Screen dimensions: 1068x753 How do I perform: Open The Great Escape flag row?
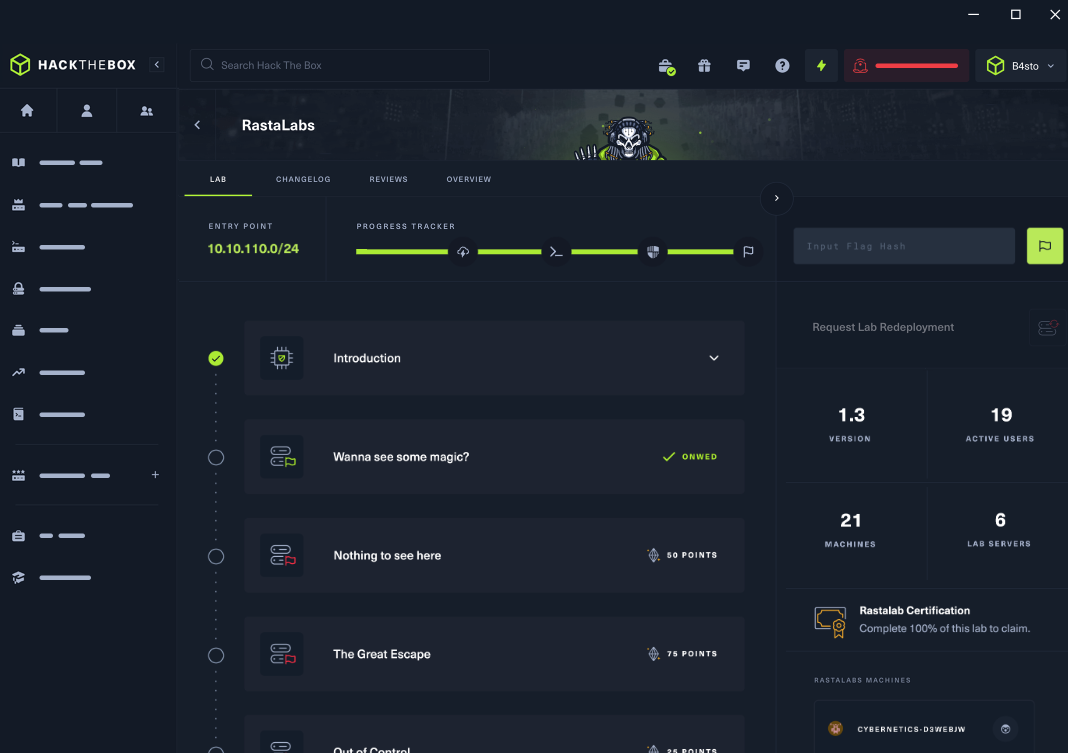click(494, 654)
